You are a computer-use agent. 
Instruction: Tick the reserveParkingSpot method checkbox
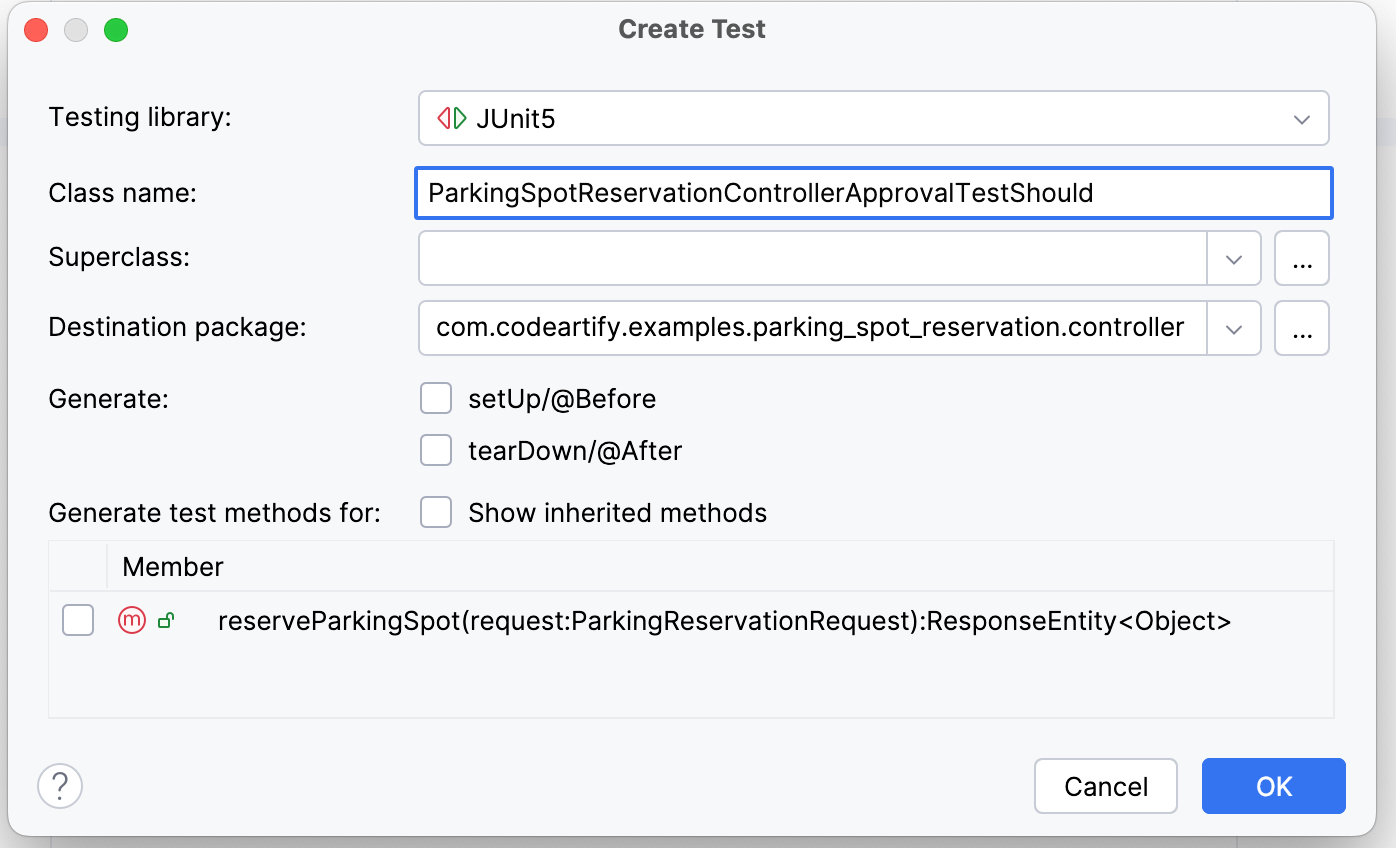[x=78, y=621]
